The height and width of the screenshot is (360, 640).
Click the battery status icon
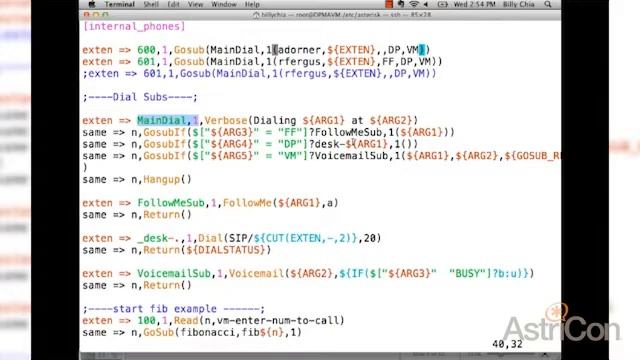coord(442,4)
